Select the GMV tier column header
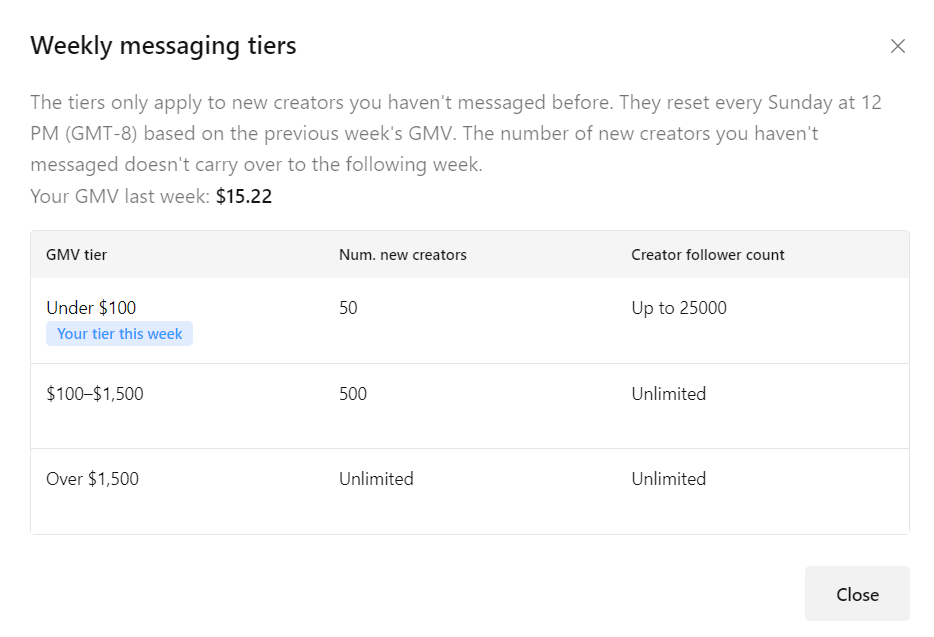Screen dimensions: 934x637 coord(77,255)
